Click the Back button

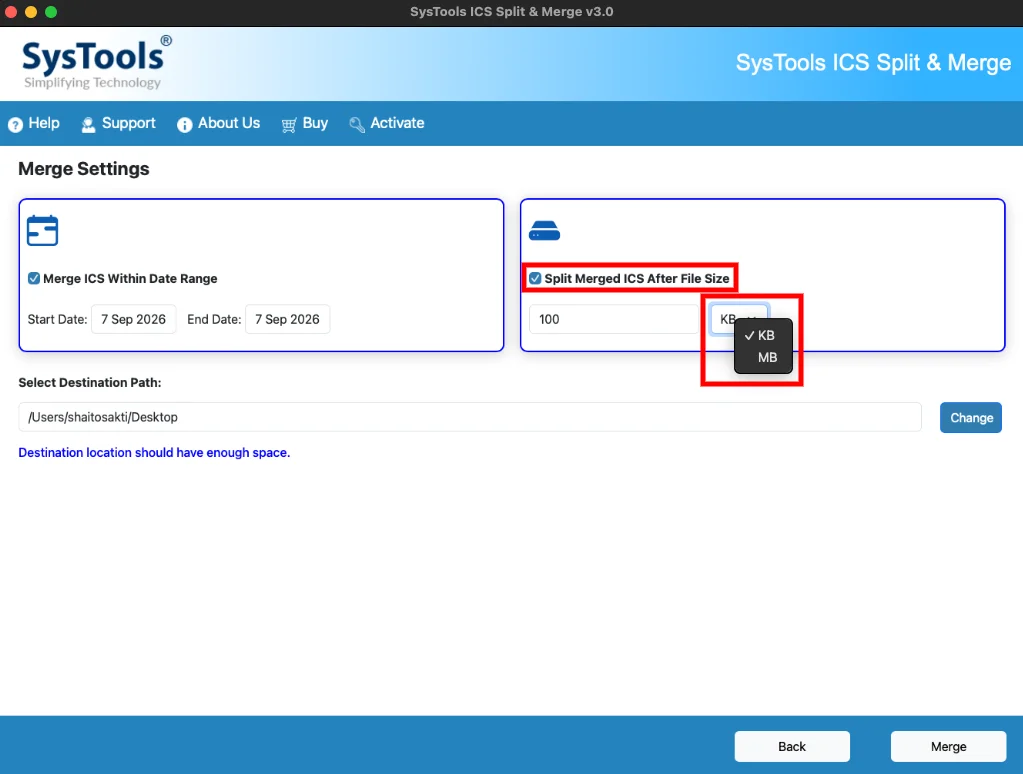pyautogui.click(x=792, y=747)
